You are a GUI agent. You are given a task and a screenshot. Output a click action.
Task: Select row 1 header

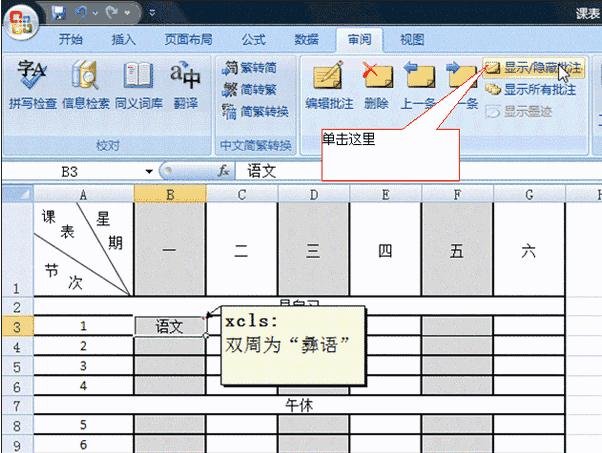coord(18,249)
